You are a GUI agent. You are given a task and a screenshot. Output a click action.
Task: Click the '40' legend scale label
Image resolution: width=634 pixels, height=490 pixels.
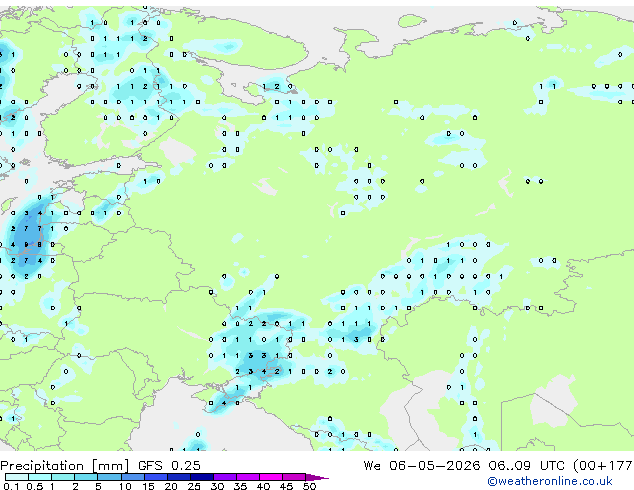[263, 486]
